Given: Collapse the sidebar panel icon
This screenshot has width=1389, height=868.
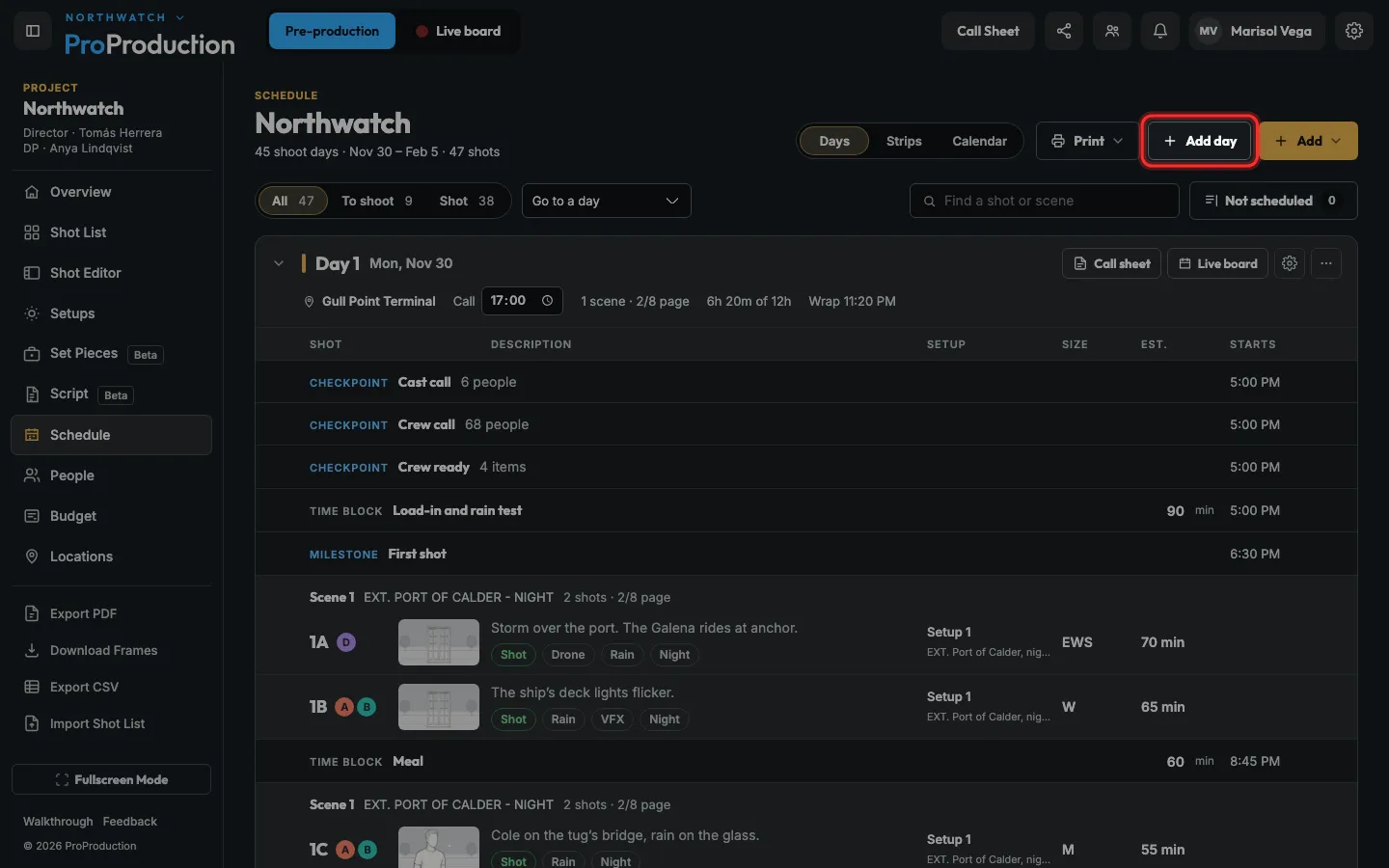Looking at the screenshot, I should tap(33, 31).
